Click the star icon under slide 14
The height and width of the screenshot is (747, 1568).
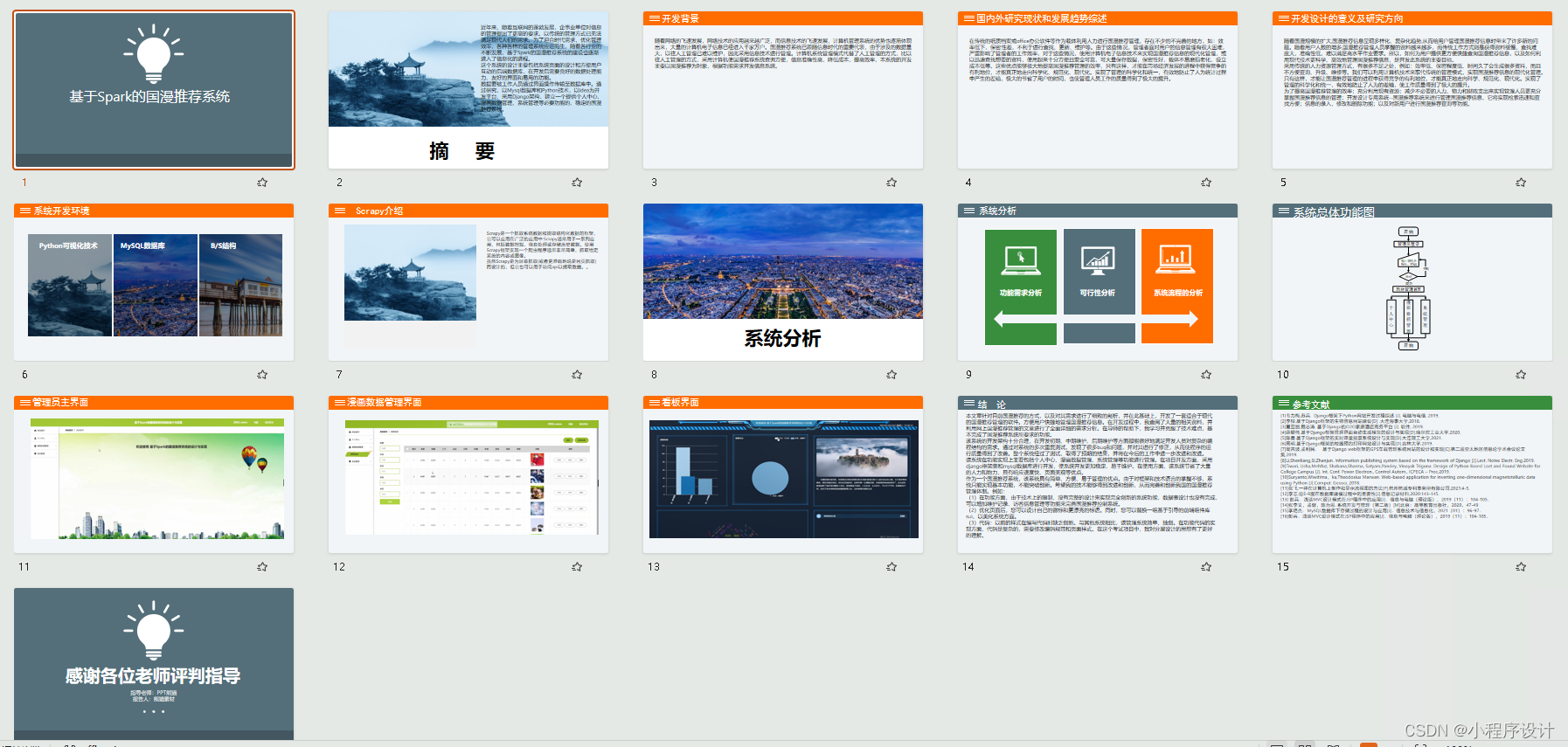click(x=1206, y=567)
